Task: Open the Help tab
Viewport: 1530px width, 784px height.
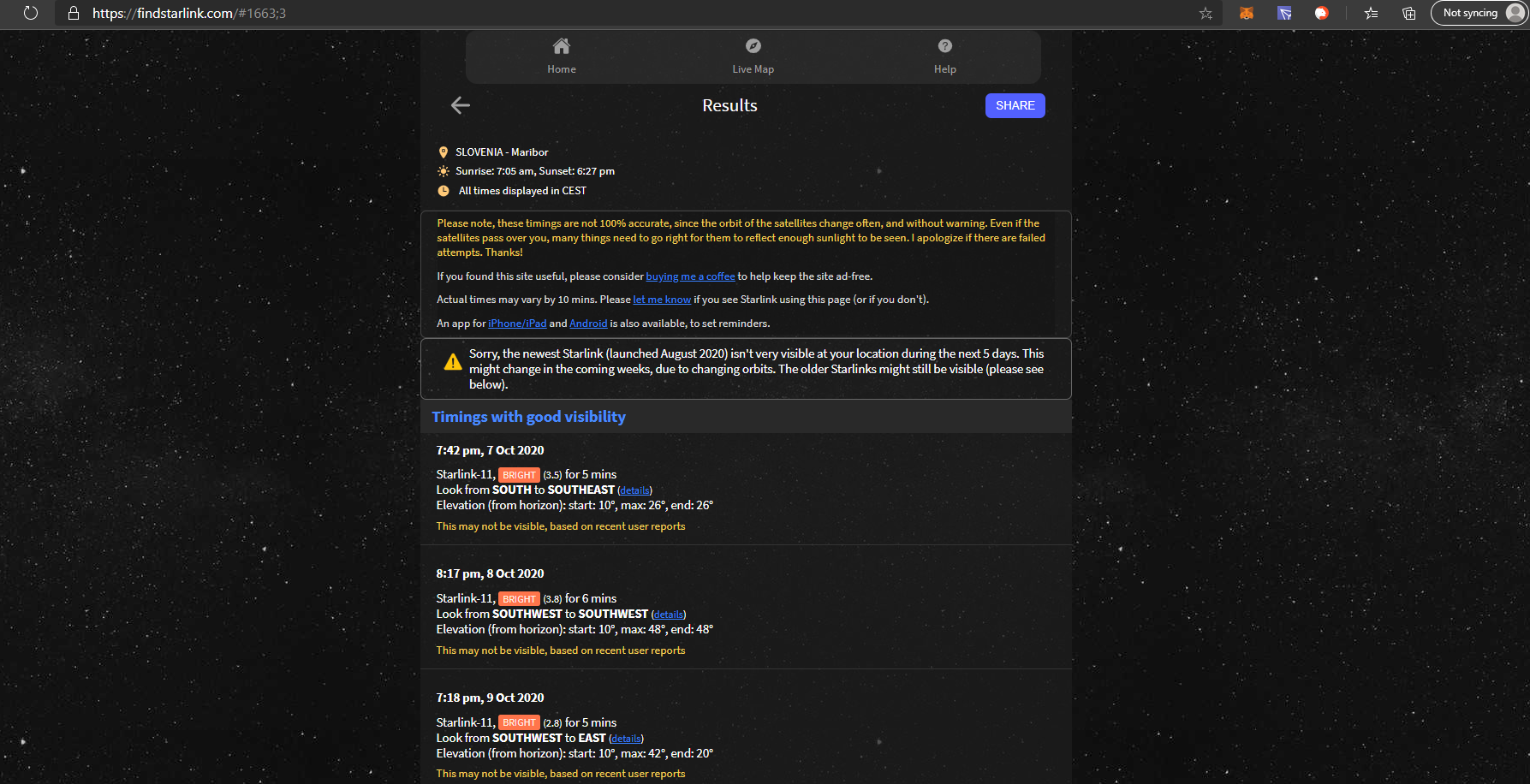Action: (x=945, y=56)
